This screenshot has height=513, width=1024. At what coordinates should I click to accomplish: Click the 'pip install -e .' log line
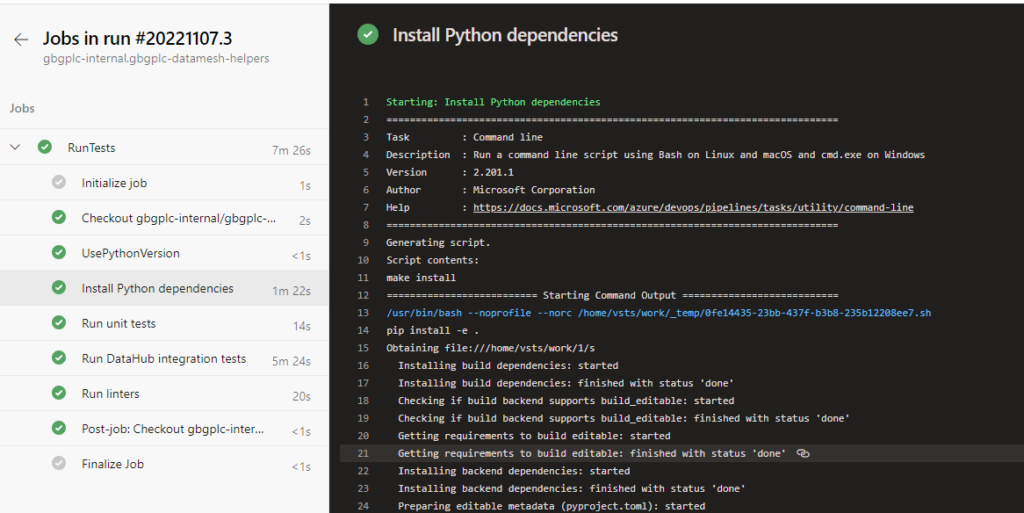[x=432, y=330]
